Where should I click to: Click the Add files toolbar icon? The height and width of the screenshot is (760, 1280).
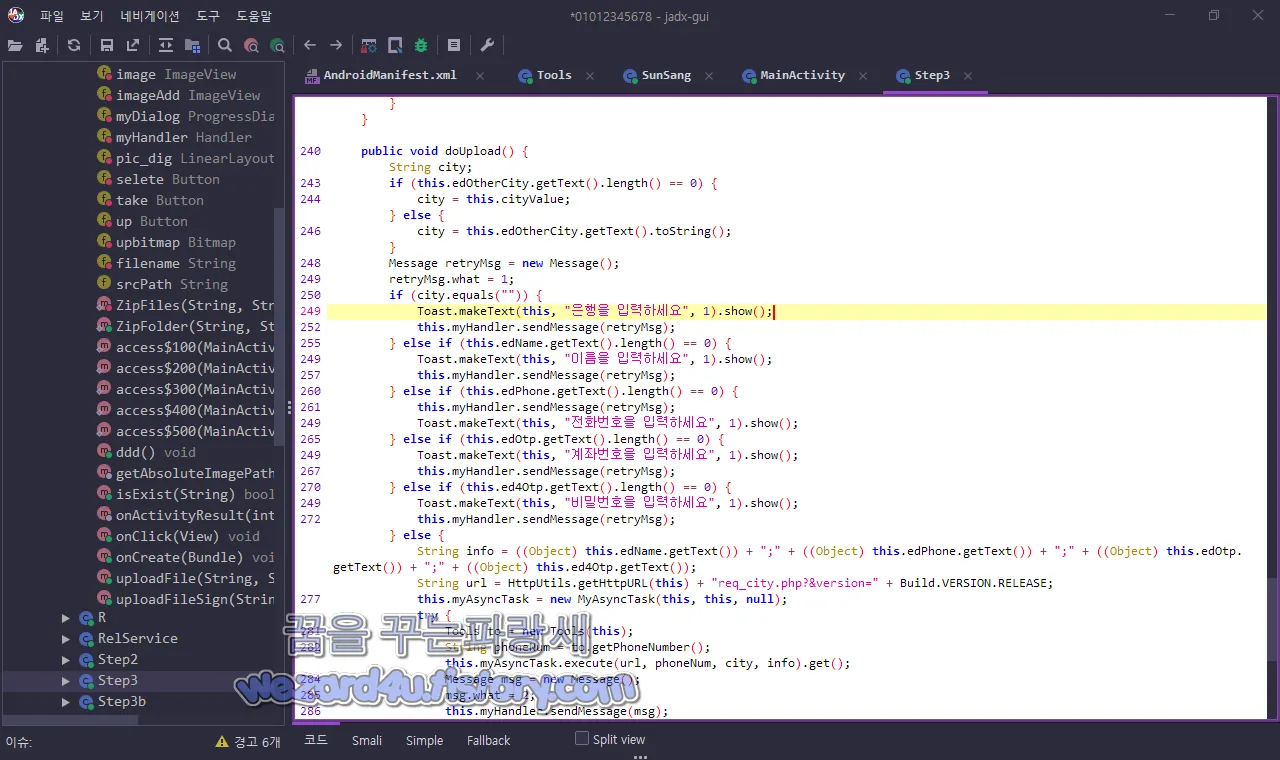click(x=42, y=45)
